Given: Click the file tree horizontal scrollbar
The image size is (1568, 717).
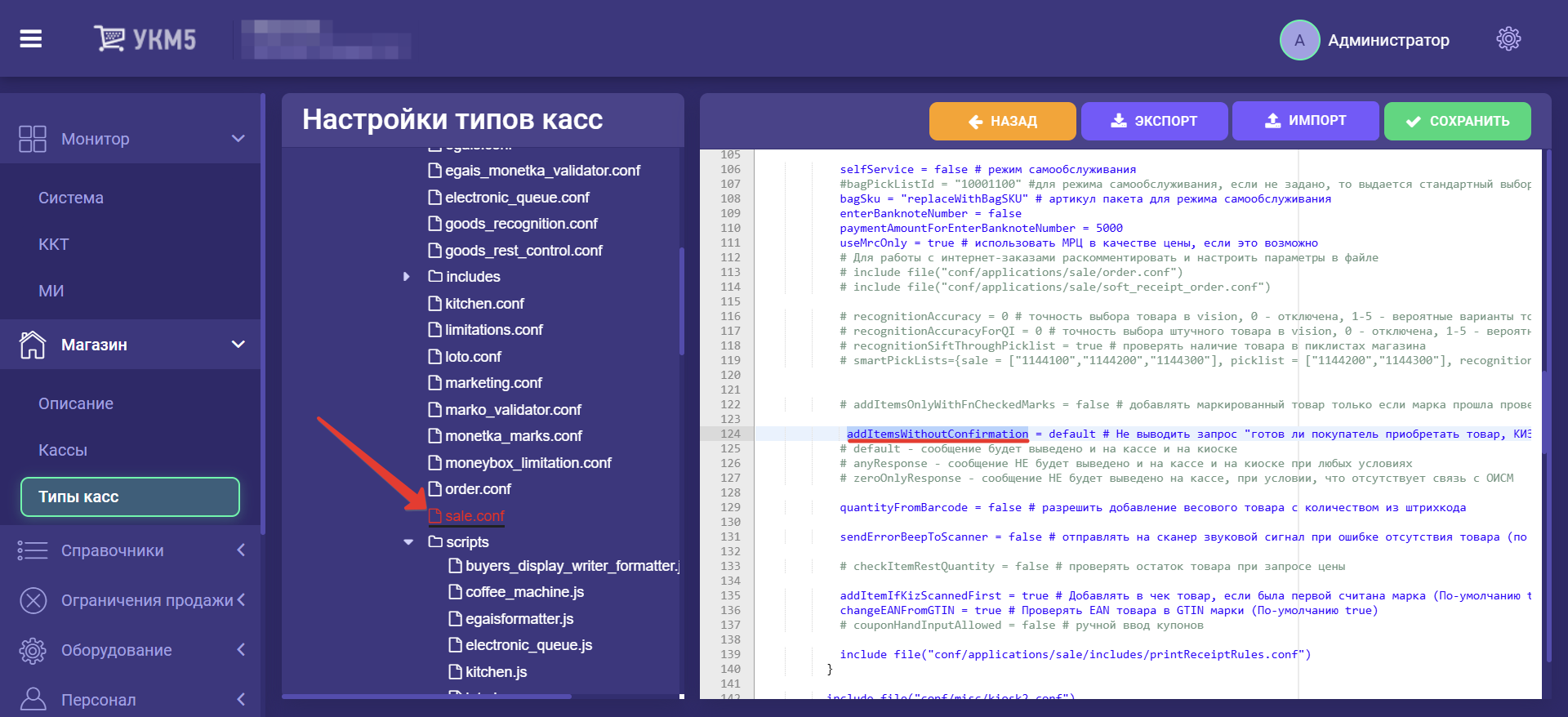Looking at the screenshot, I should 426,697.
